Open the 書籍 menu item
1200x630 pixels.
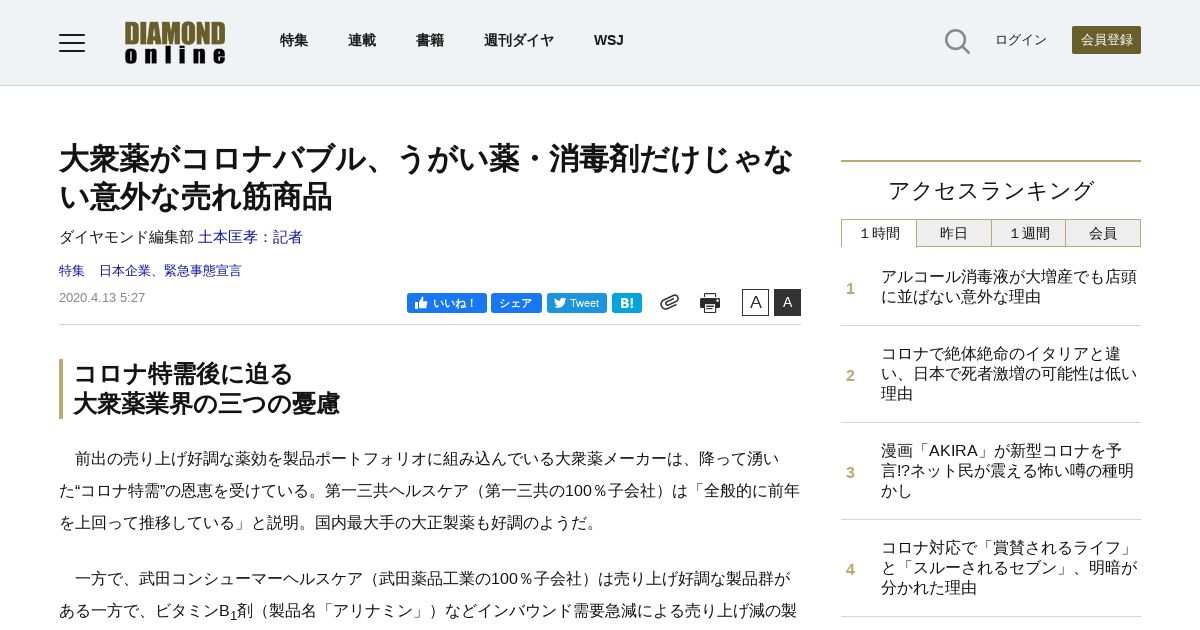[x=430, y=41]
